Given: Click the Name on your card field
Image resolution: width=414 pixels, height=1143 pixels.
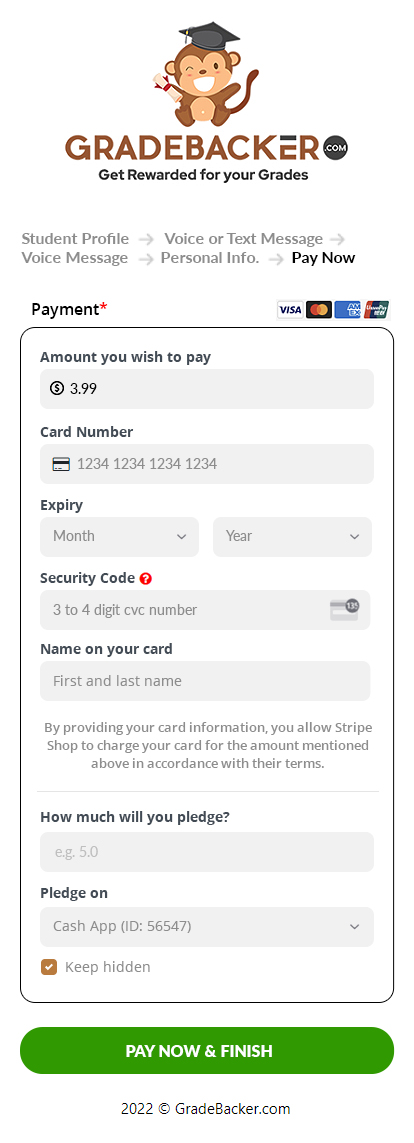Looking at the screenshot, I should 205,681.
